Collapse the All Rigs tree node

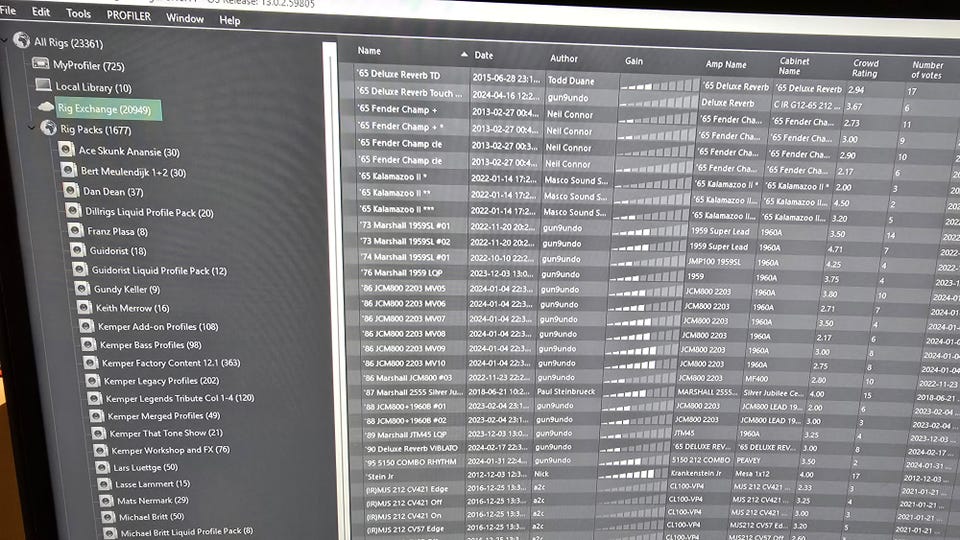pyautogui.click(x=4, y=40)
